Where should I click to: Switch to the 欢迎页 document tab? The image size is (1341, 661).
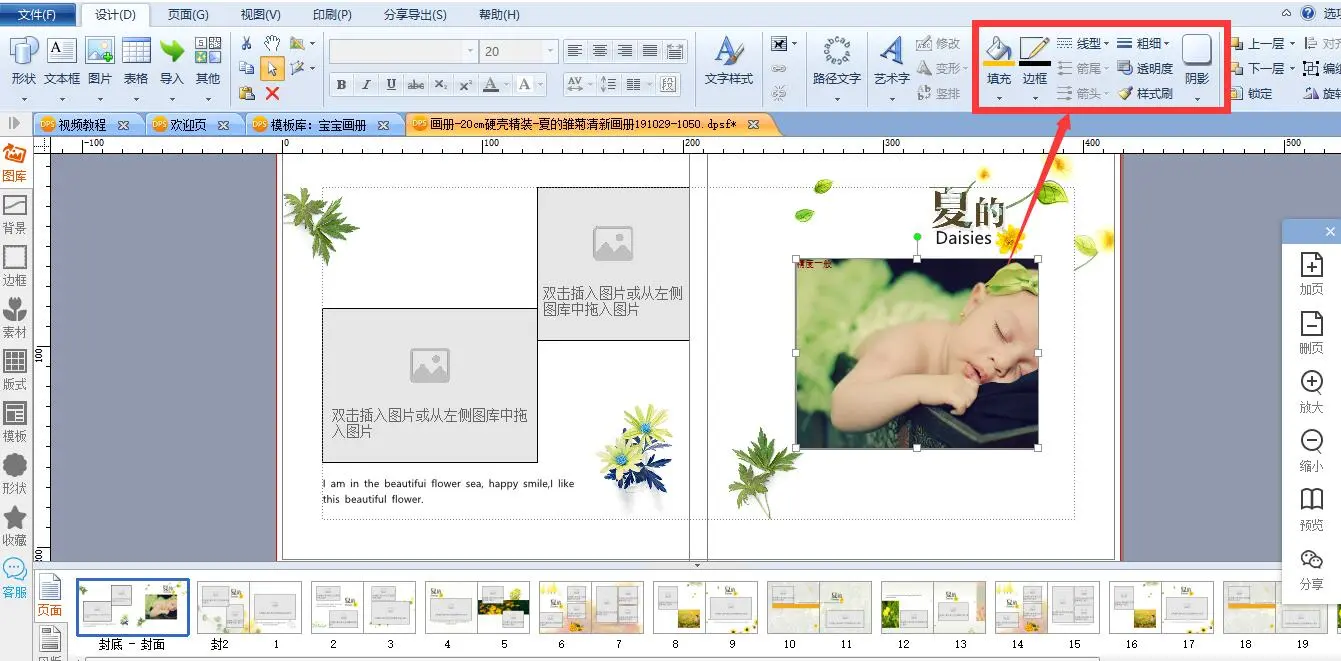[189, 125]
